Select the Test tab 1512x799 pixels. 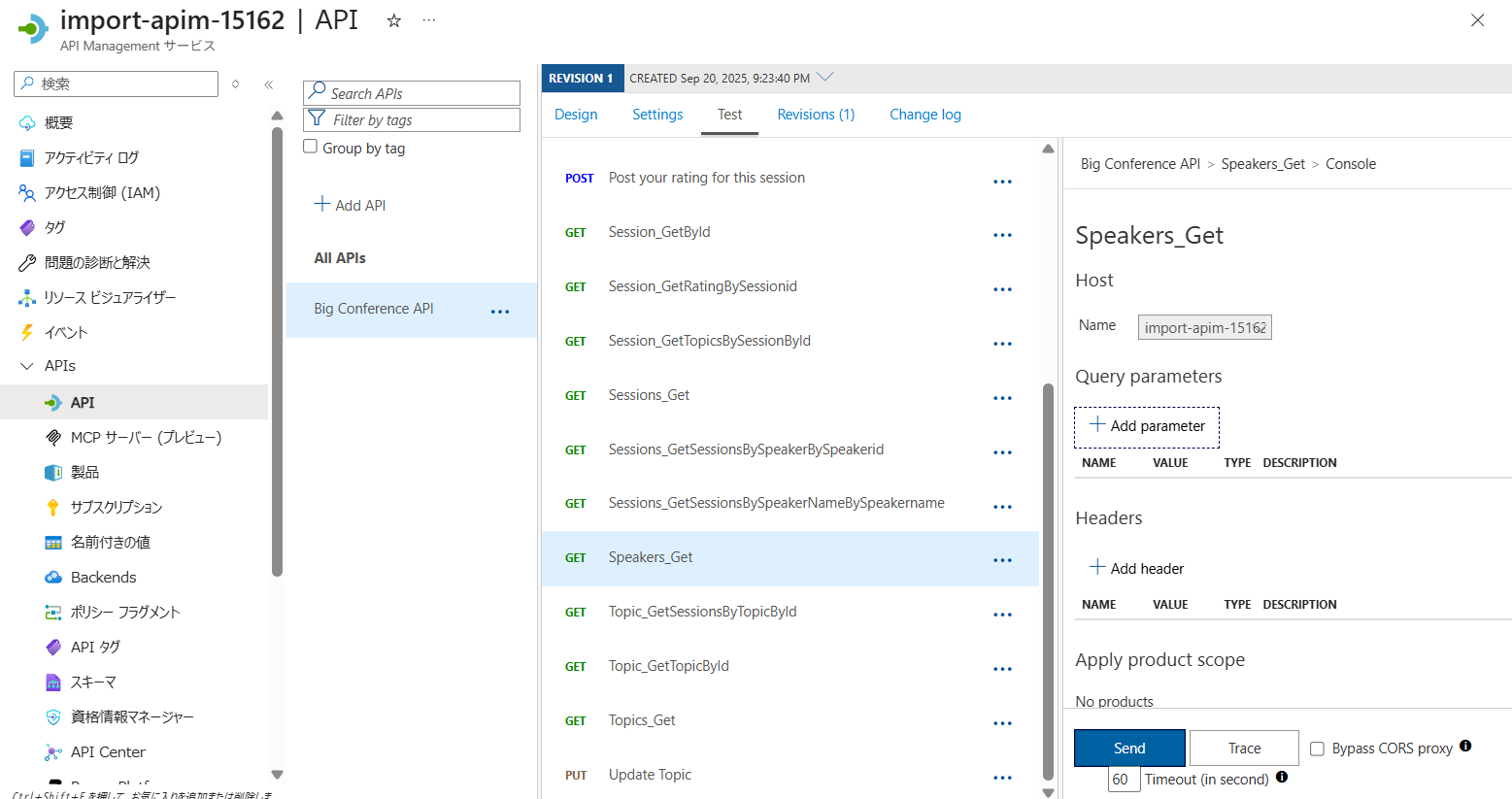coord(729,115)
